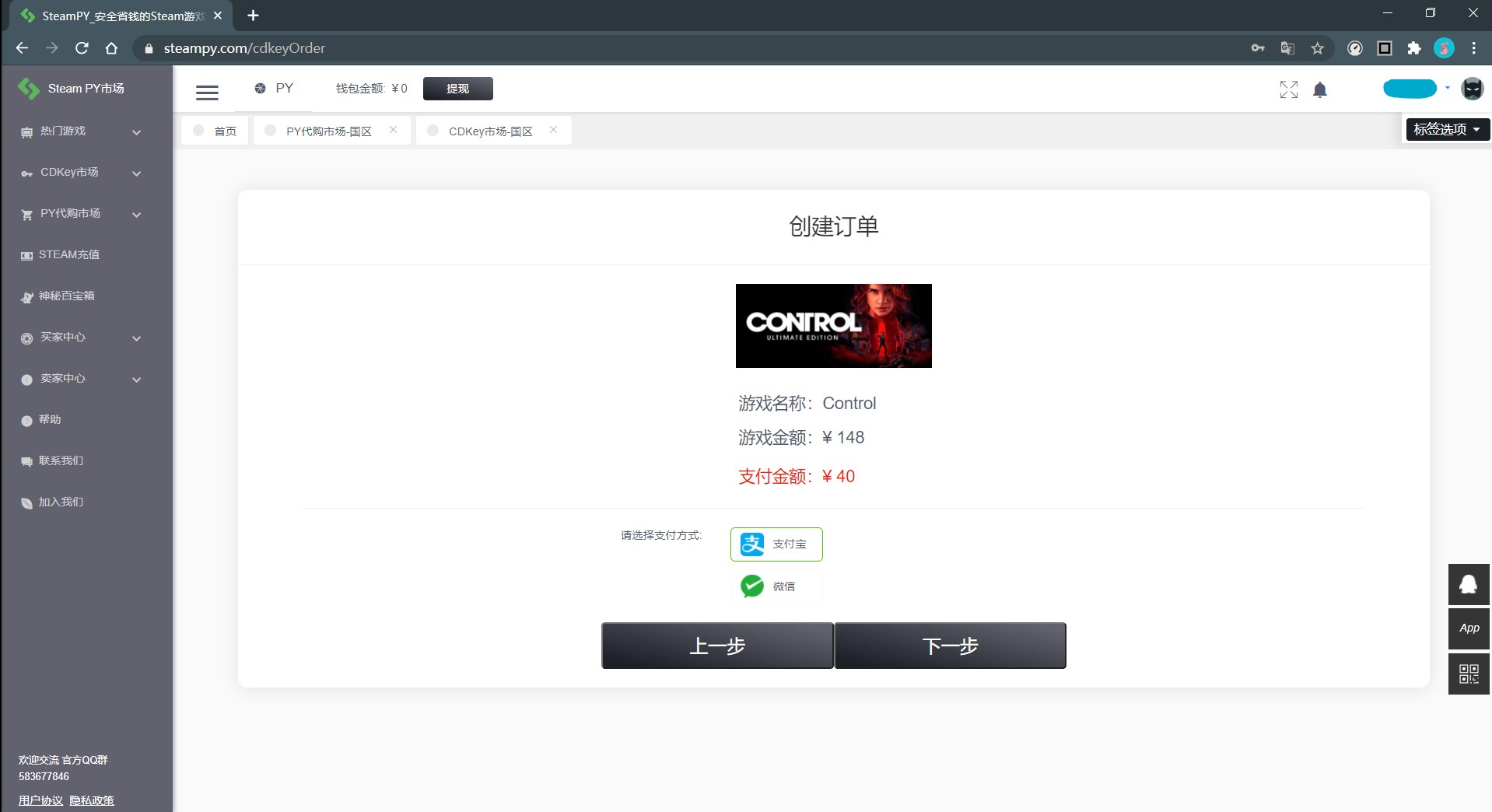
Task: Open the 用户协议 link
Action: [41, 800]
